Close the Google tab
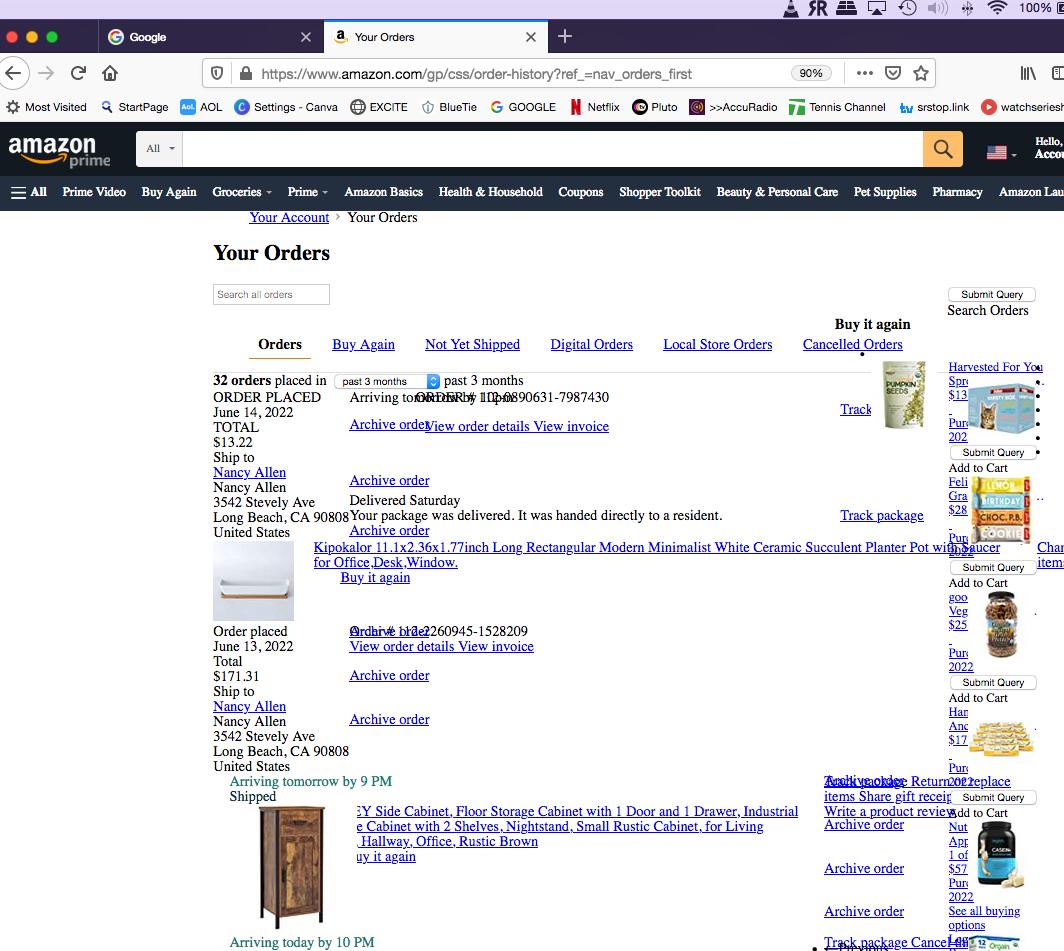Screen dimensions: 1064x951 (x=306, y=37)
